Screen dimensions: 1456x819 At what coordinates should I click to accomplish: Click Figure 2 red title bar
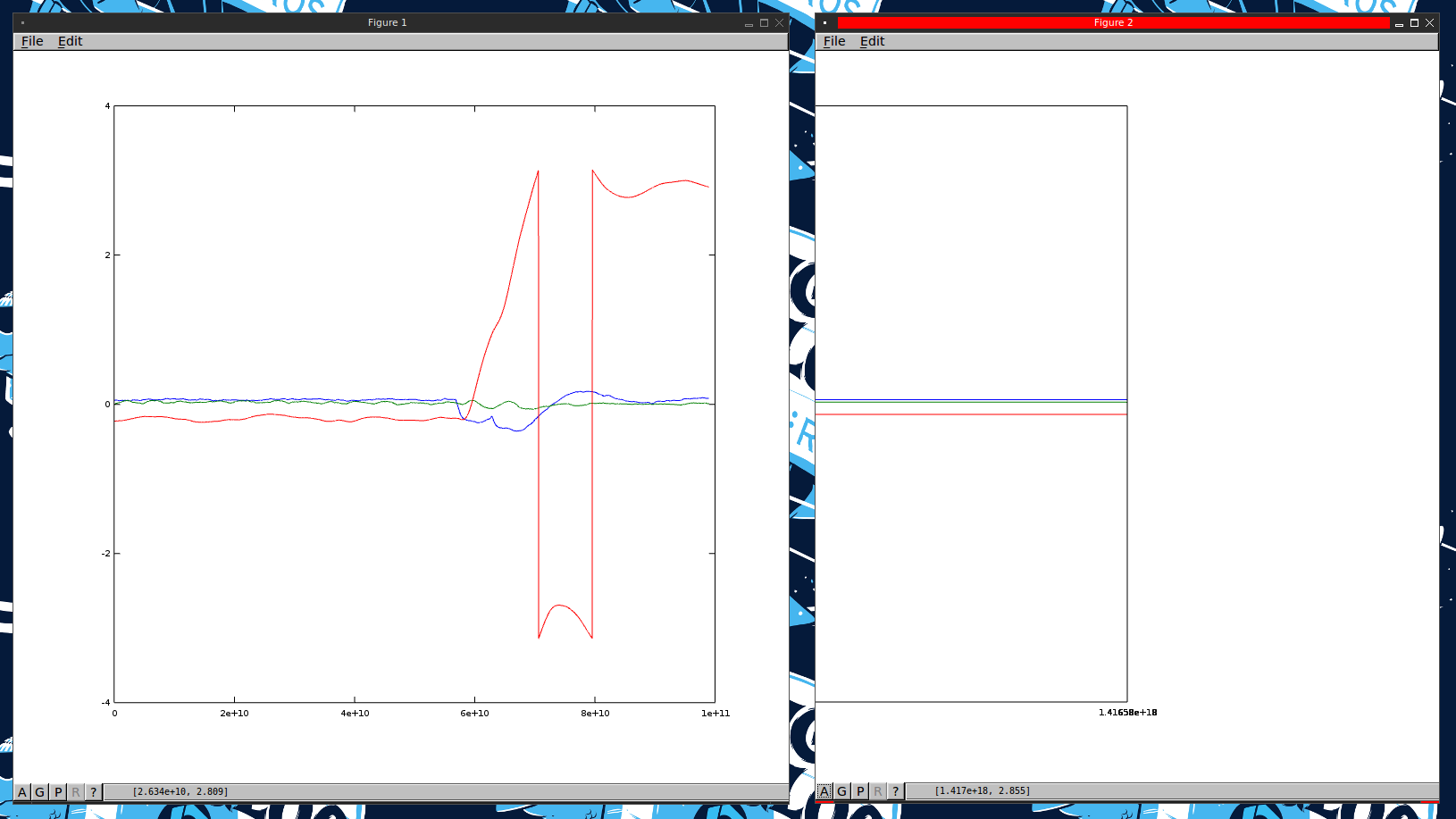[x=1113, y=22]
